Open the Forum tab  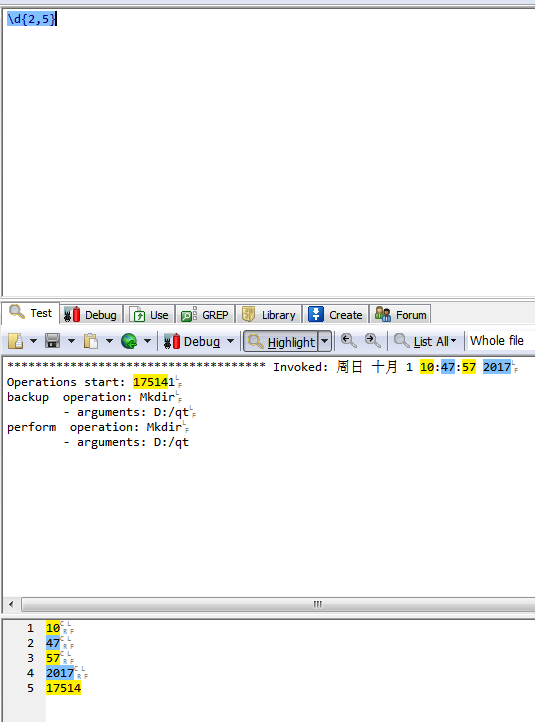[x=401, y=315]
